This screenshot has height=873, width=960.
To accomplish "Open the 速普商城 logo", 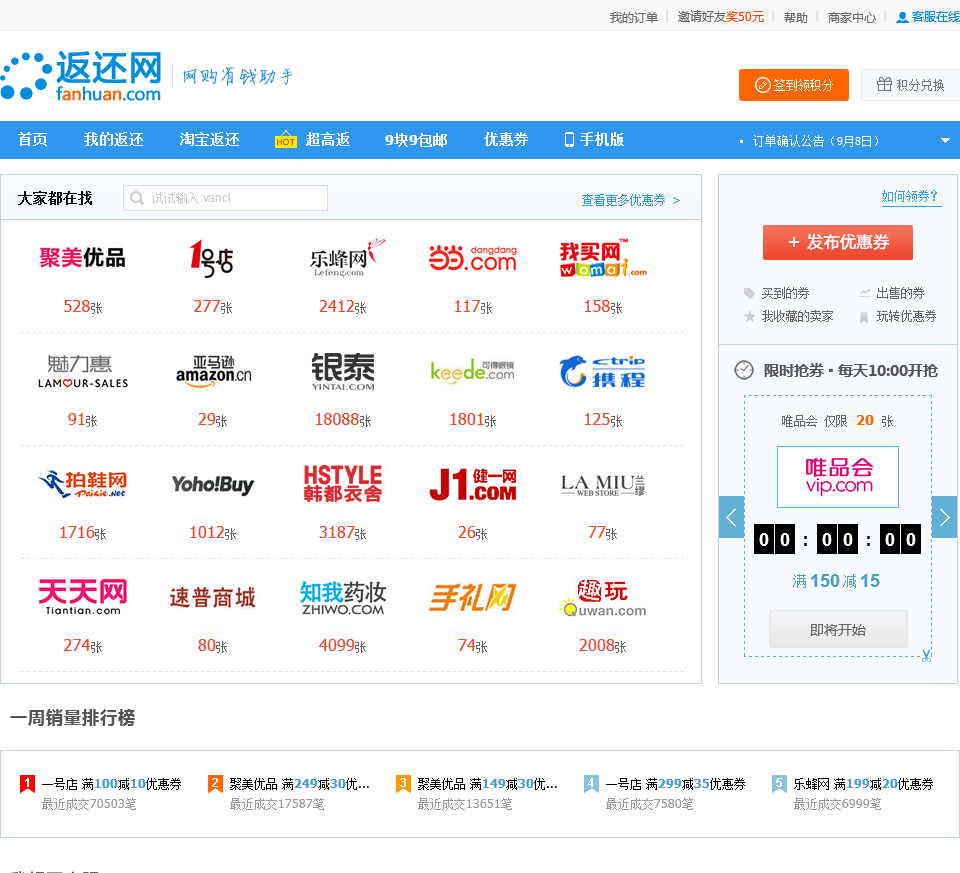I will click(212, 597).
